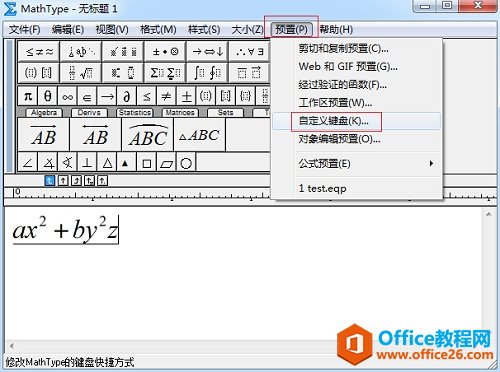500x372 pixels.
Task: Open the spaces and ellipses palette
Action: (x=81, y=51)
